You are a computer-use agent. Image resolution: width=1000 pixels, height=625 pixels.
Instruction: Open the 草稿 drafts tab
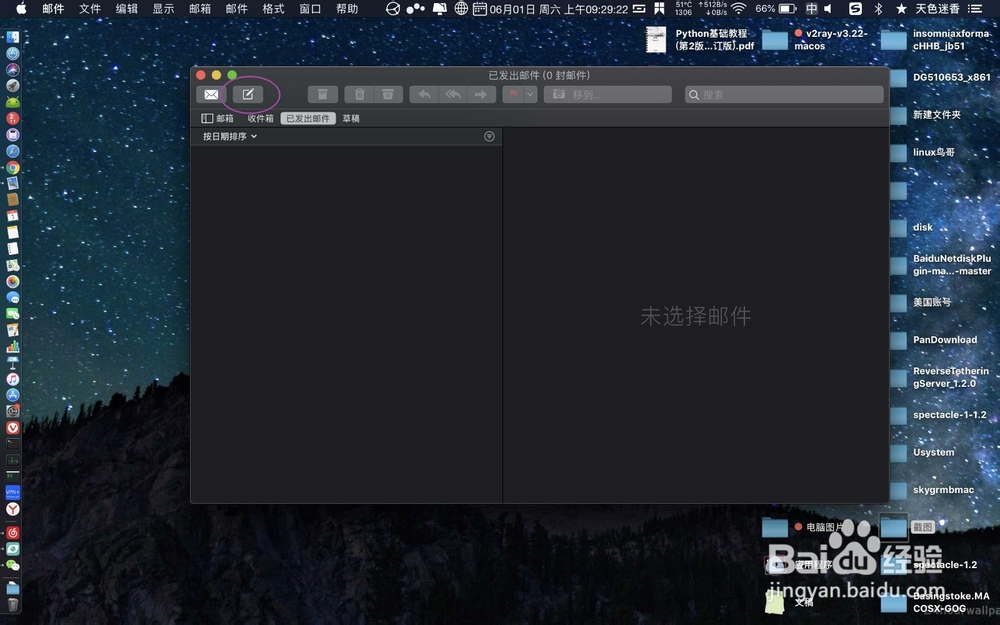pyautogui.click(x=351, y=118)
